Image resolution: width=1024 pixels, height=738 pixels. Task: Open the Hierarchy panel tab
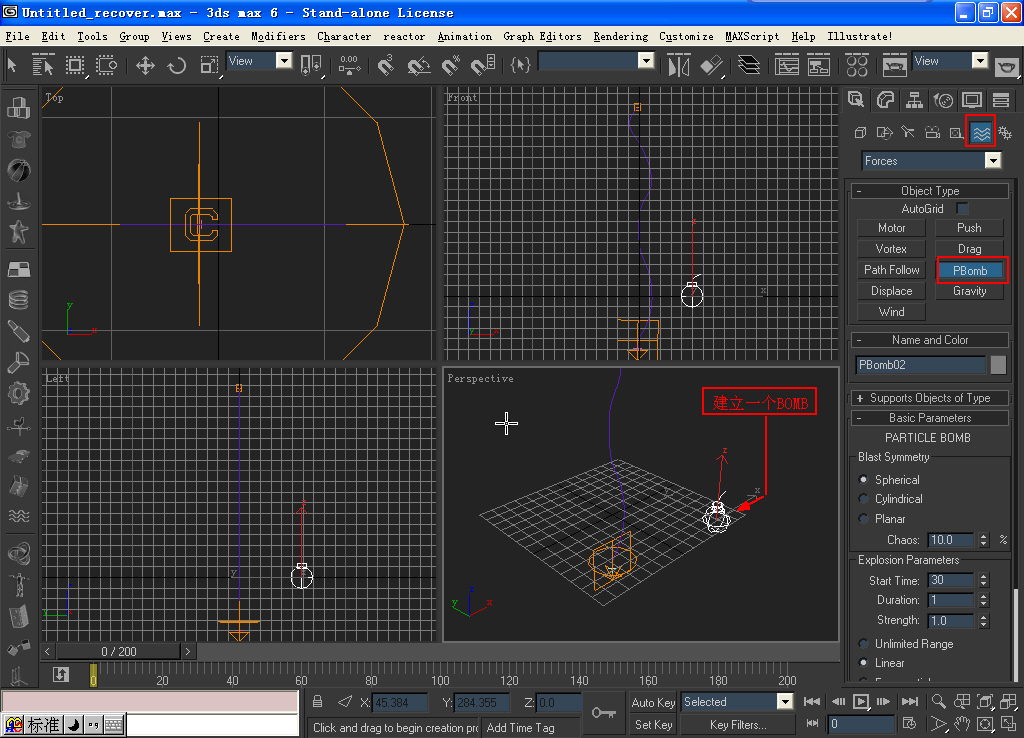coord(914,100)
